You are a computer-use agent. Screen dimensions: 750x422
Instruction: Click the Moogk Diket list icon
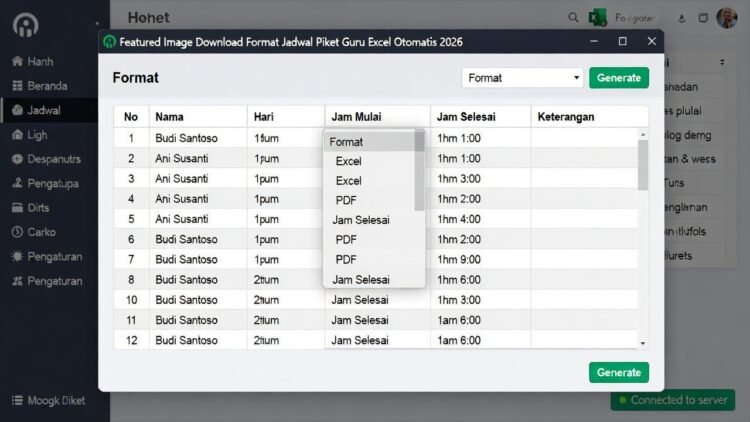point(18,400)
